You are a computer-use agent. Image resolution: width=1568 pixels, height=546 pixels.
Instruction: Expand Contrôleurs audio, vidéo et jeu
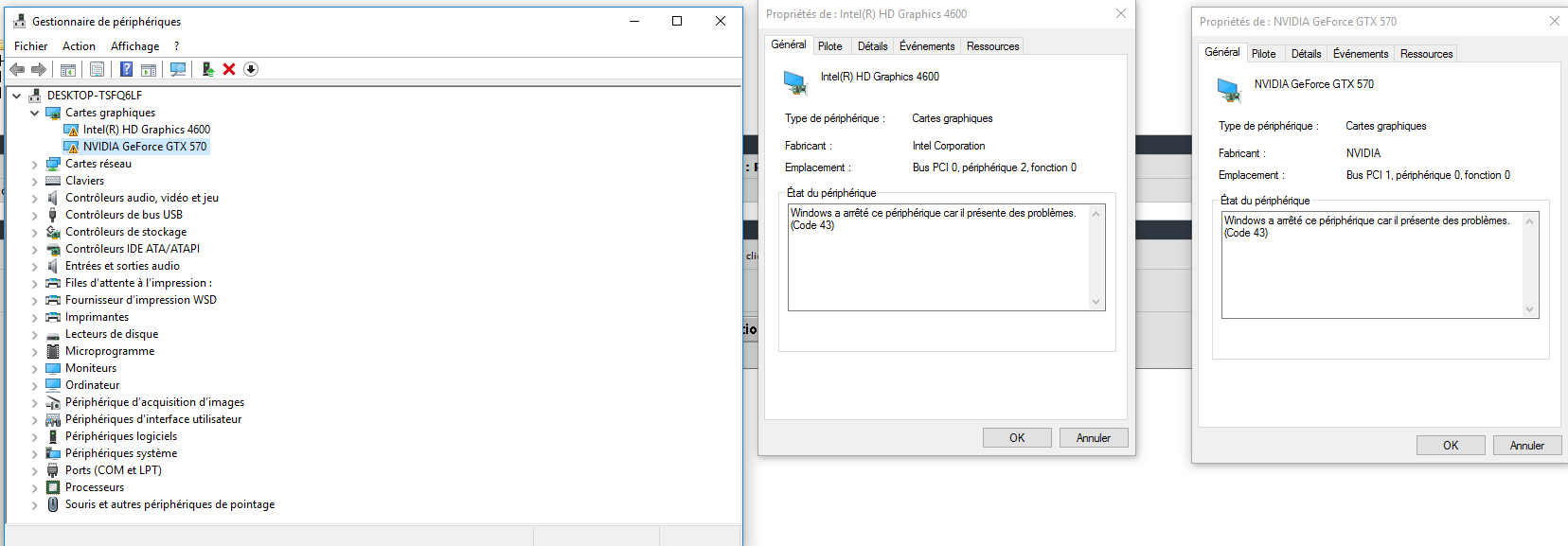[35, 198]
